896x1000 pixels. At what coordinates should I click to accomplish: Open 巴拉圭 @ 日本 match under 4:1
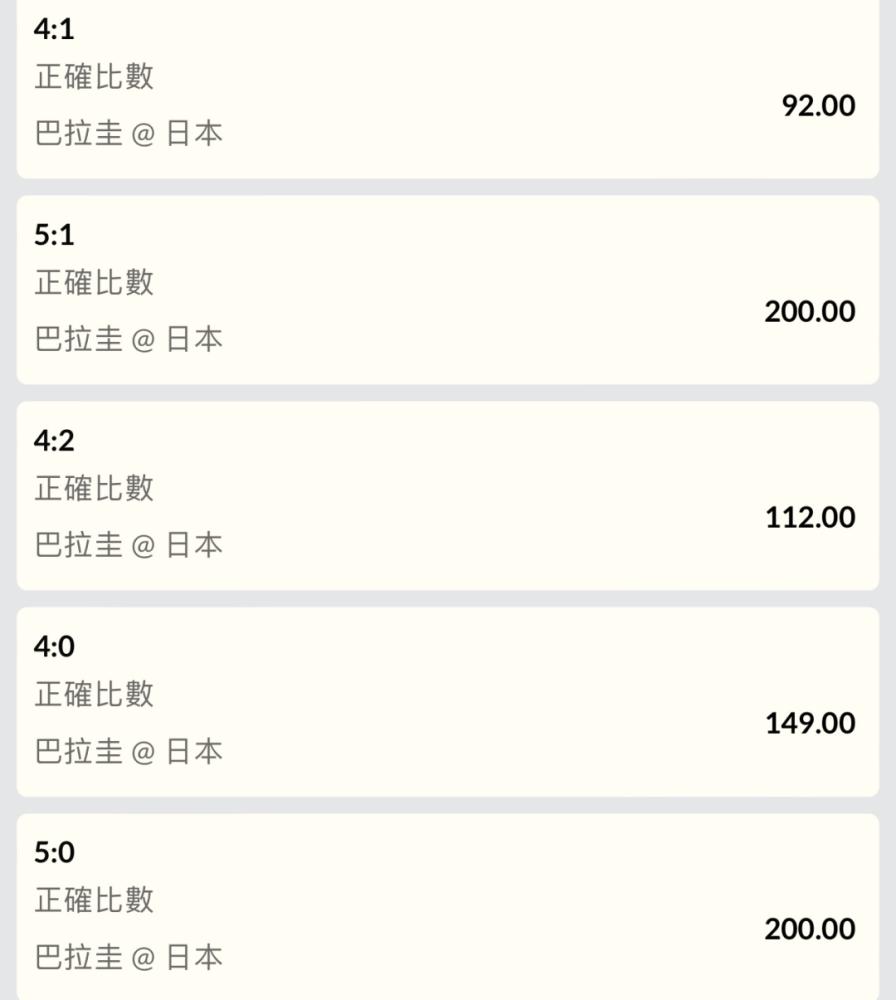pyautogui.click(x=128, y=134)
